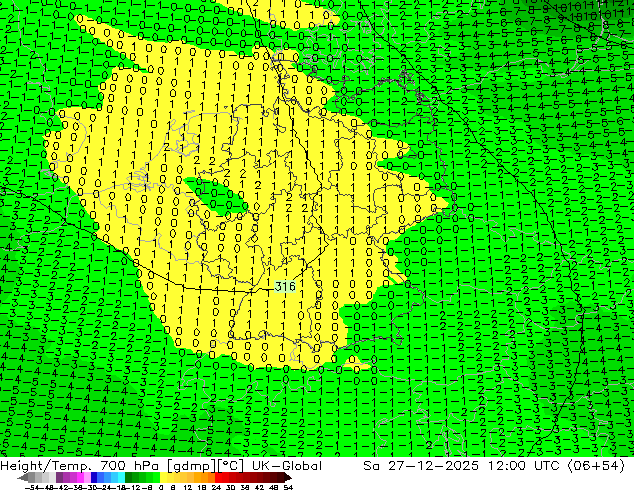This screenshot has height=490, width=634.
Task: Click the -54 legend scale value
Action: 32,487
